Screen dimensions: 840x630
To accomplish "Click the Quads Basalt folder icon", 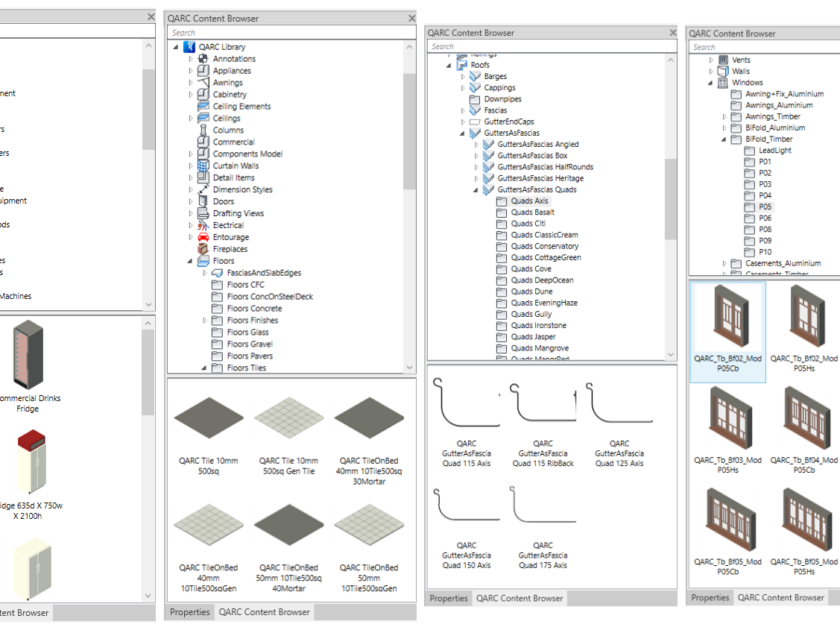I will point(502,213).
